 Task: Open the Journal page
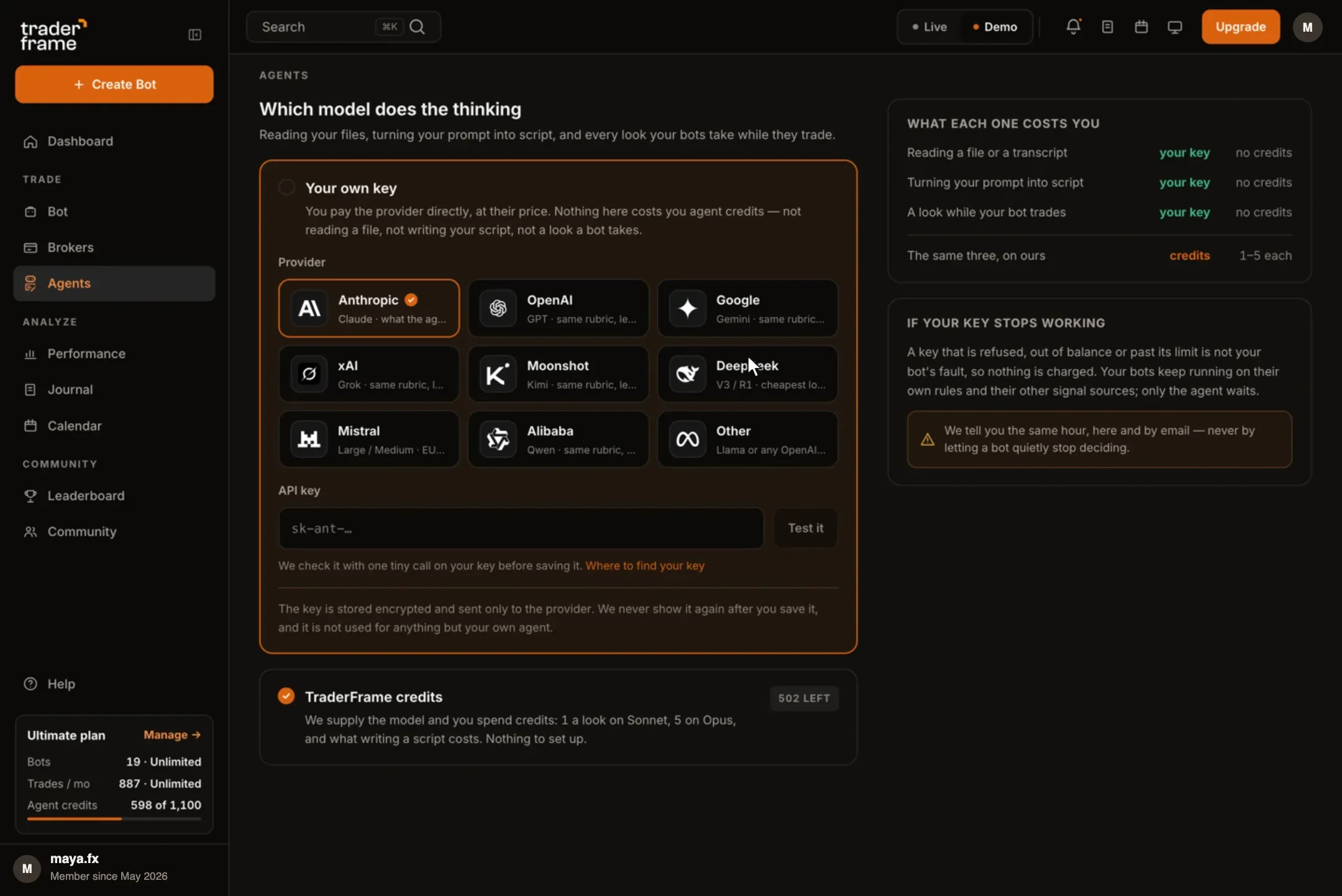tap(114, 390)
